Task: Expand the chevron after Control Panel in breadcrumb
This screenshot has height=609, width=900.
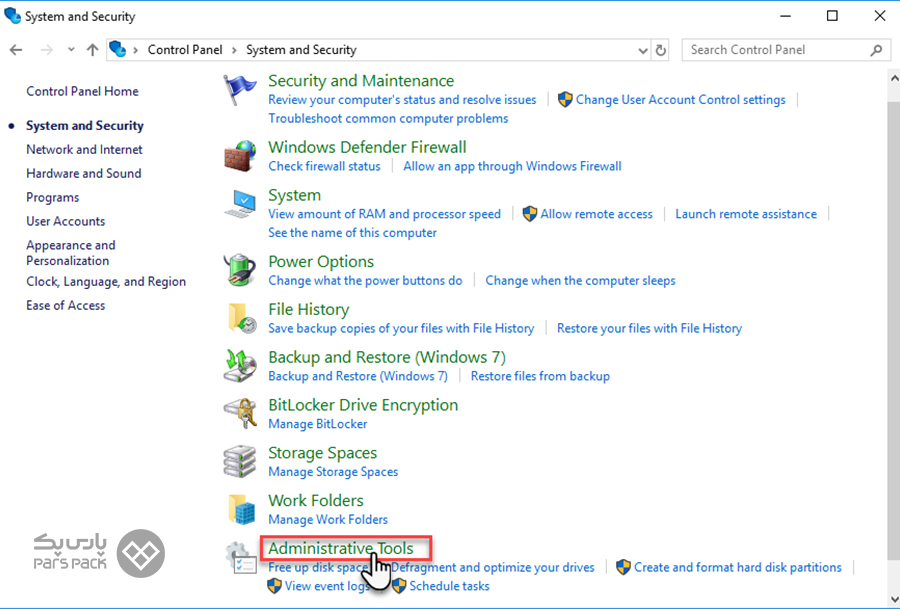Action: [x=234, y=51]
